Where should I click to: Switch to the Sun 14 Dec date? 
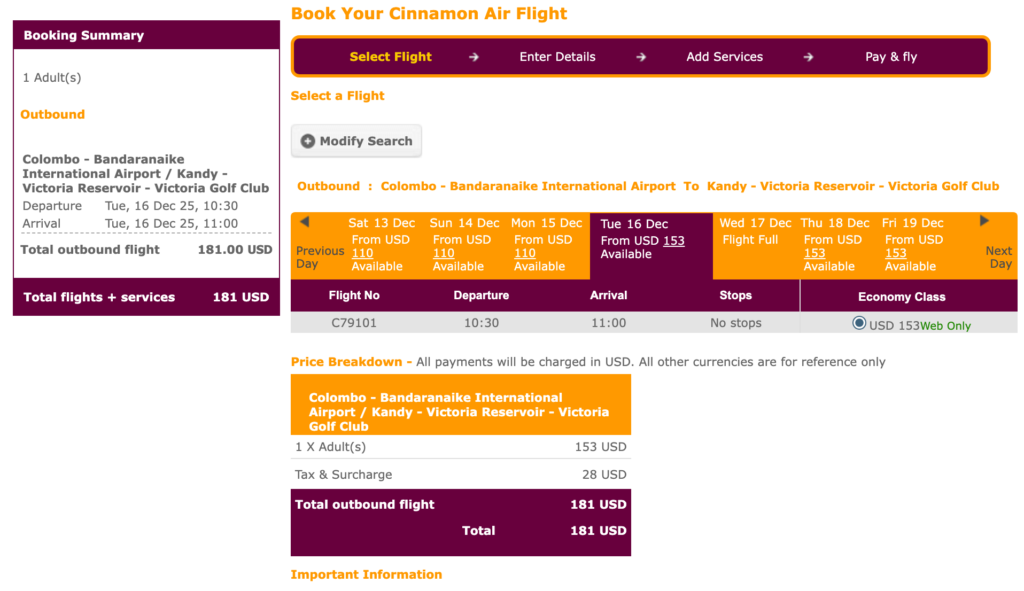click(x=464, y=223)
